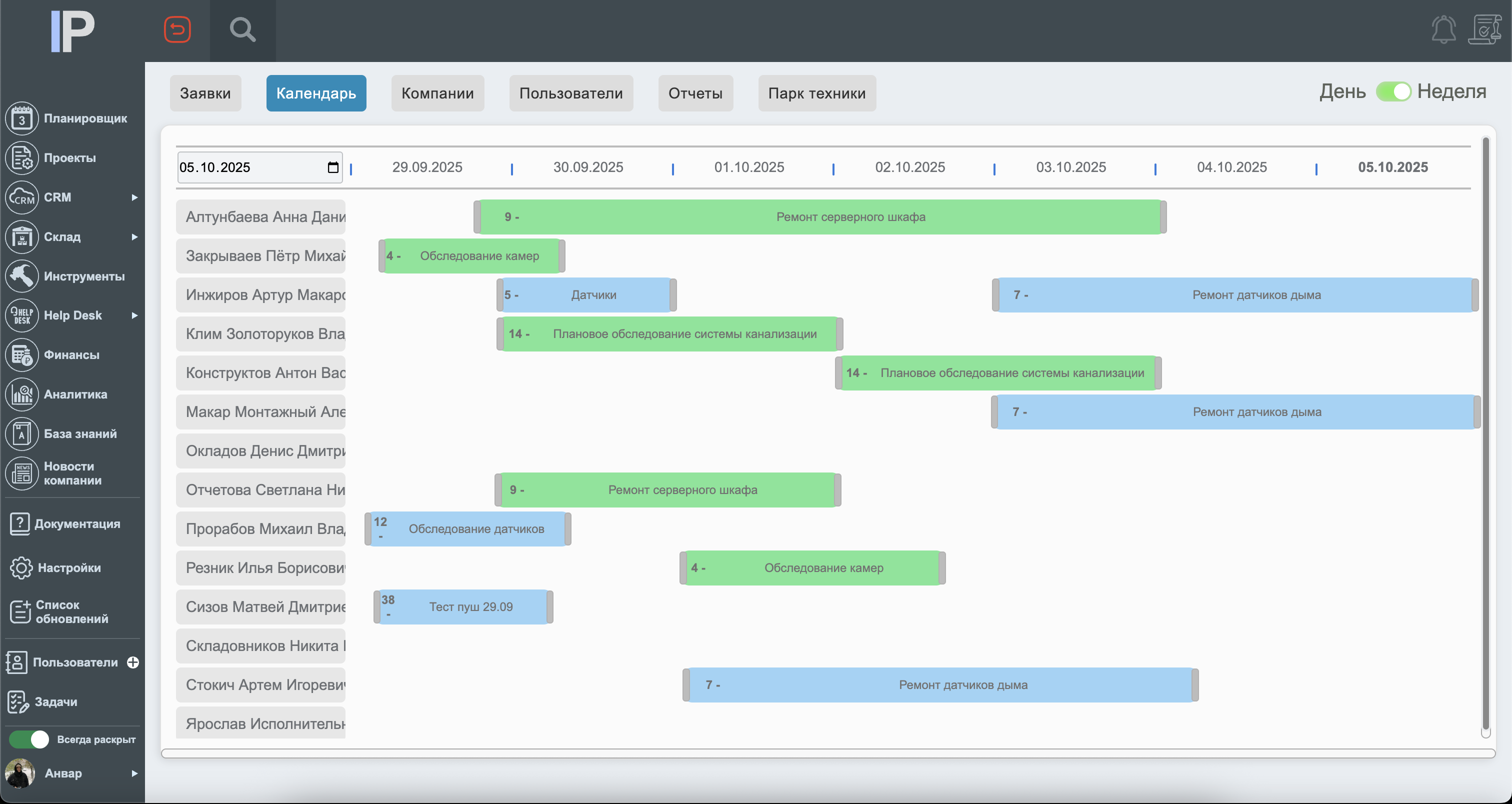This screenshot has height=804, width=1512.
Task: Open the Планировщик calendar icon
Action: pyautogui.click(x=21, y=118)
